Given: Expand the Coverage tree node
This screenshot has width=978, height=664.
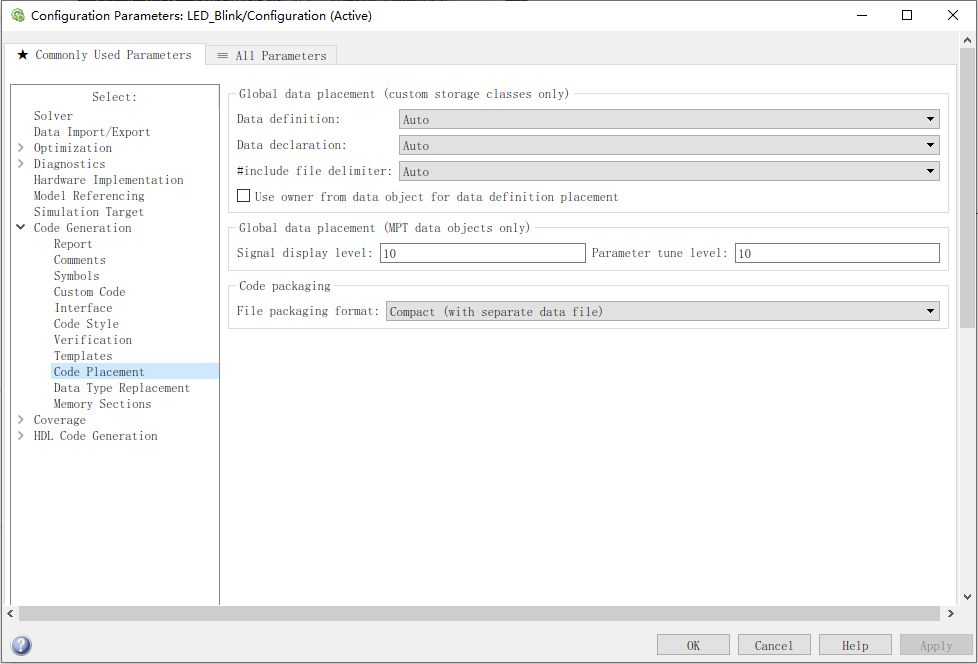Looking at the screenshot, I should (x=21, y=420).
